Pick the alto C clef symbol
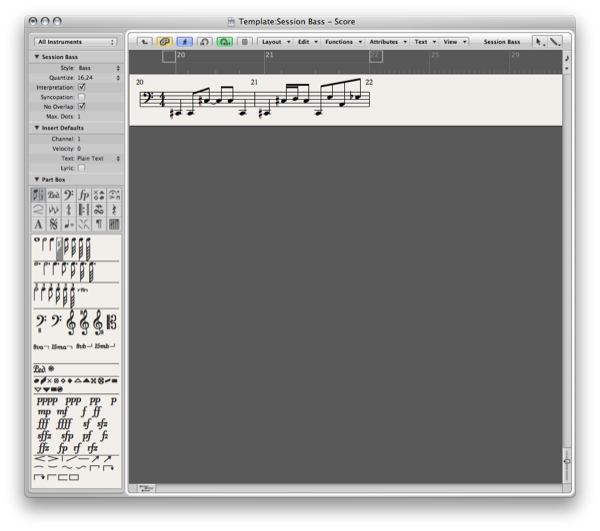Image resolution: width=600 pixels, height=531 pixels. [112, 323]
